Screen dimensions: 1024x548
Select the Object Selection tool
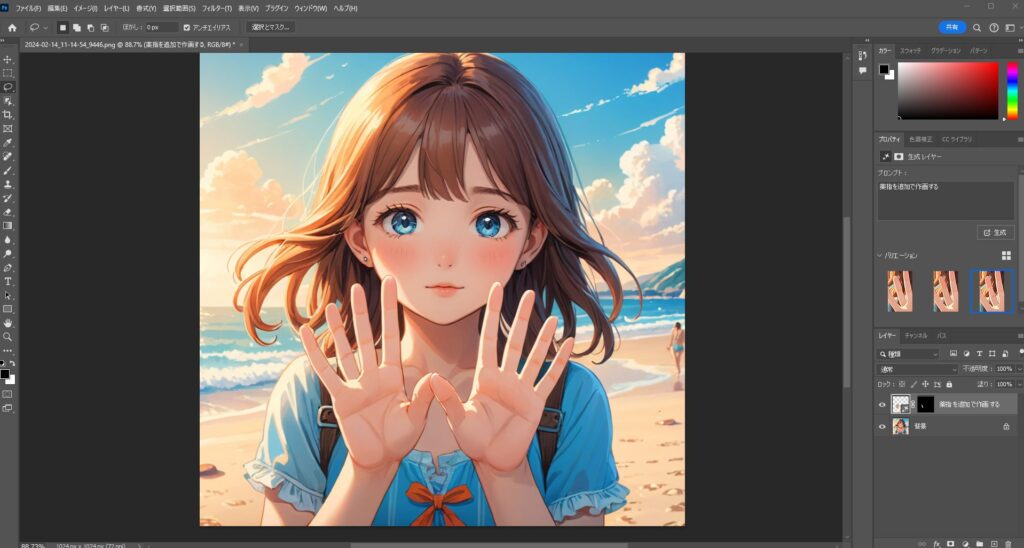(x=8, y=101)
